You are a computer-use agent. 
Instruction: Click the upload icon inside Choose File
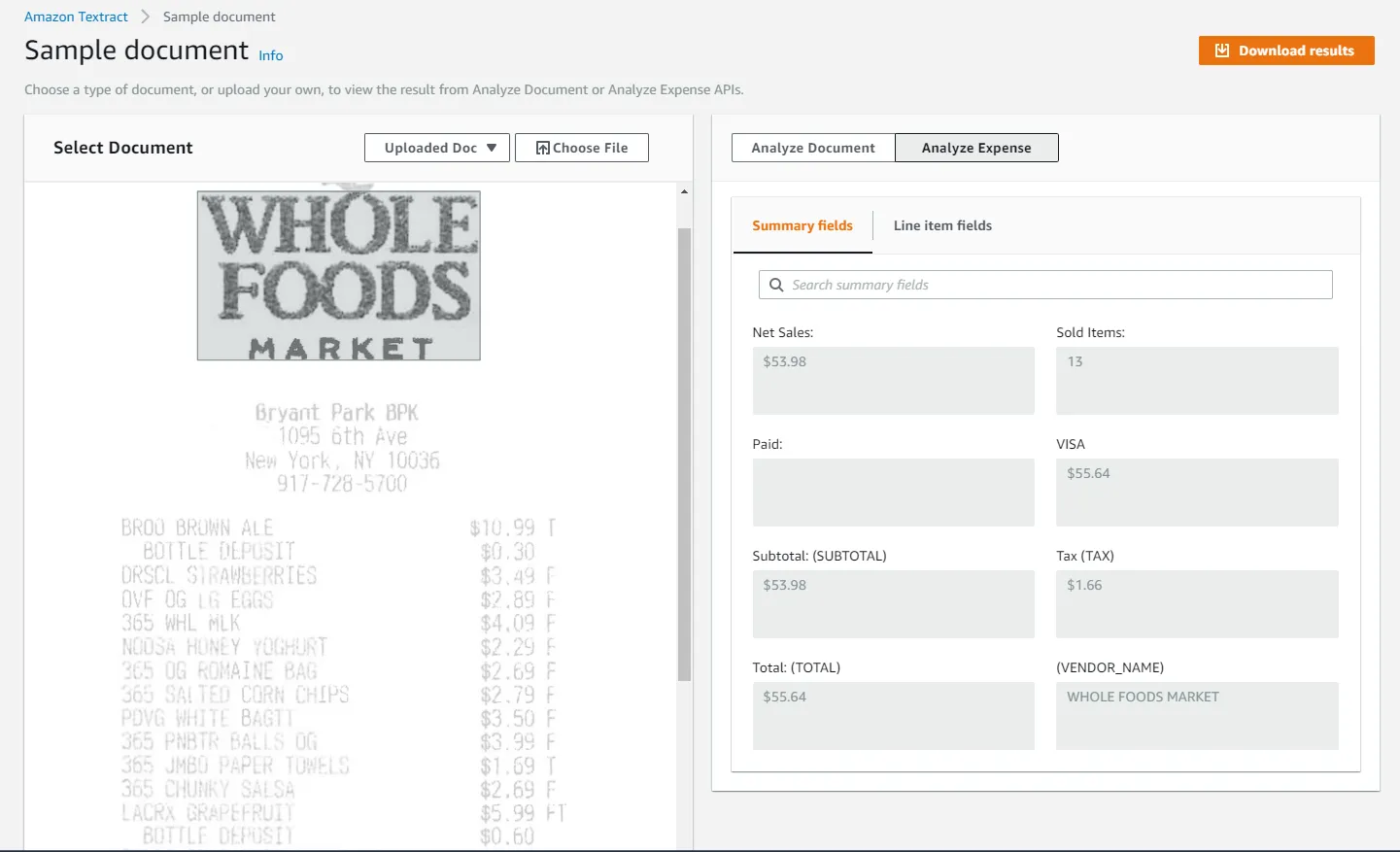pos(540,147)
